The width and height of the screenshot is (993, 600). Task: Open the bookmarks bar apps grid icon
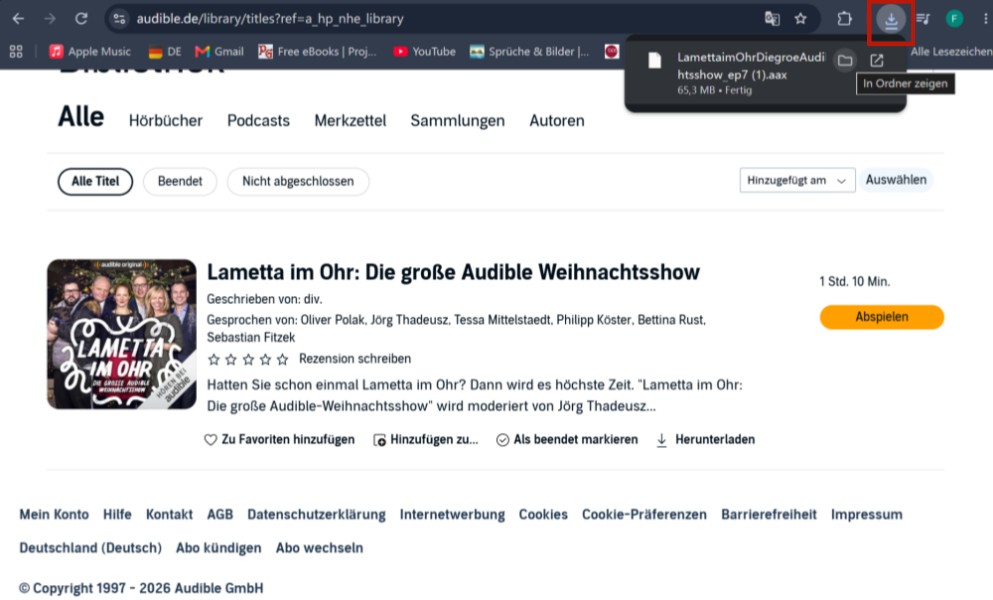click(16, 52)
